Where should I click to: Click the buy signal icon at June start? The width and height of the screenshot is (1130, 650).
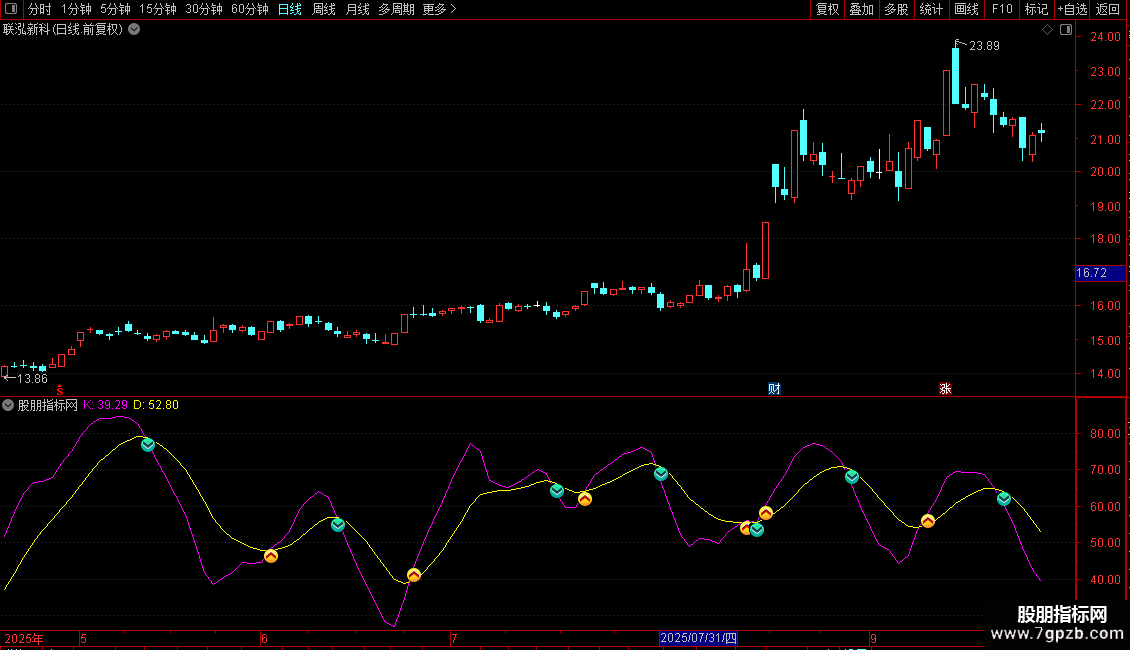tap(271, 556)
